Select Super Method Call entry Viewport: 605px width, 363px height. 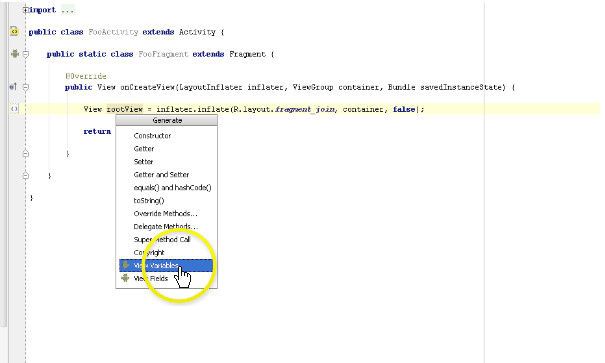pos(166,239)
